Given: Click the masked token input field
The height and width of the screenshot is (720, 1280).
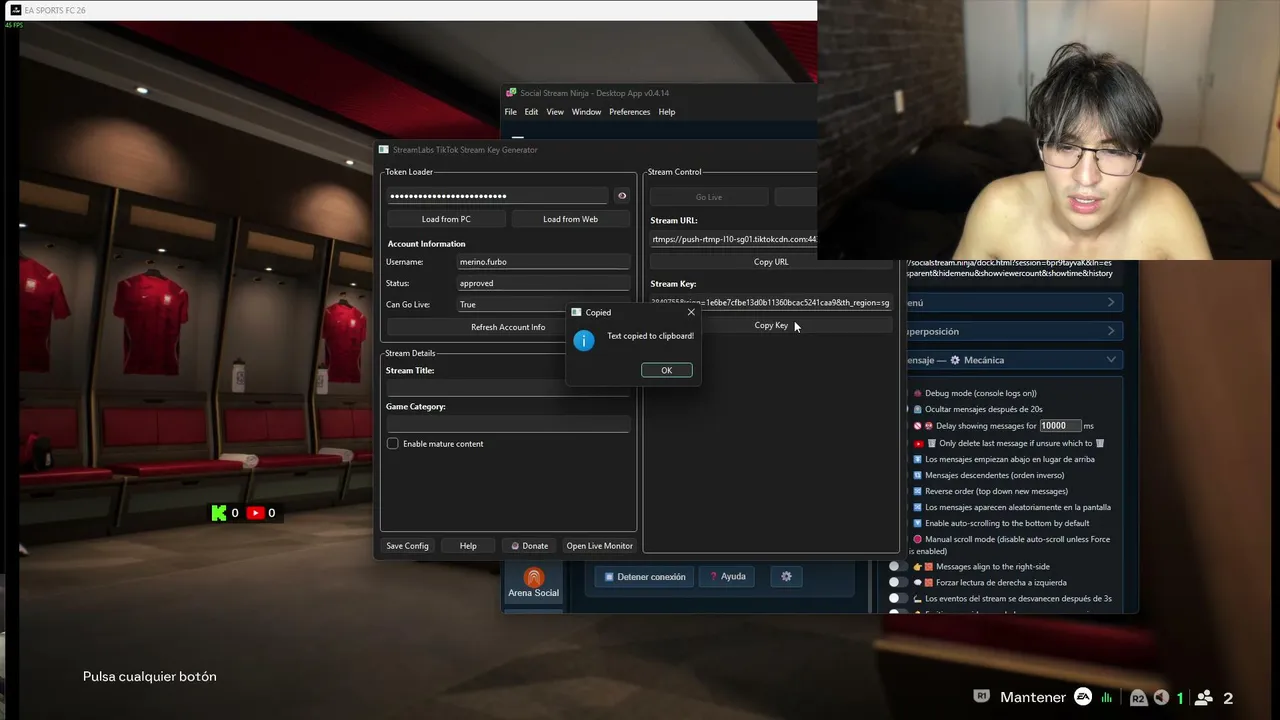Looking at the screenshot, I should [x=497, y=196].
